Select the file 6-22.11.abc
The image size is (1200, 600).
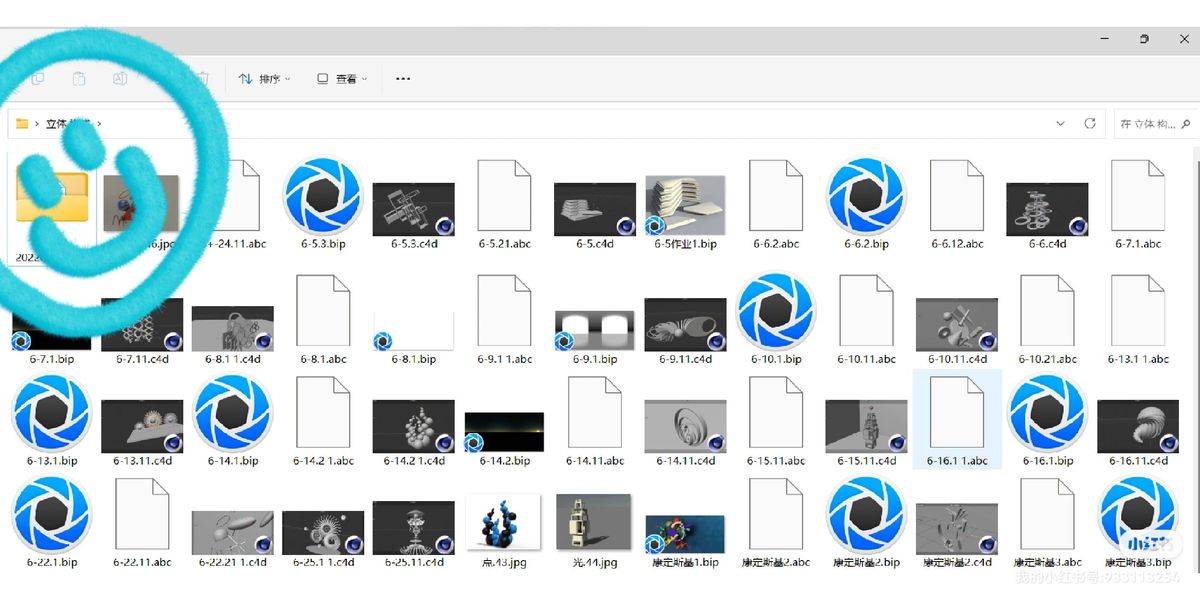(142, 522)
